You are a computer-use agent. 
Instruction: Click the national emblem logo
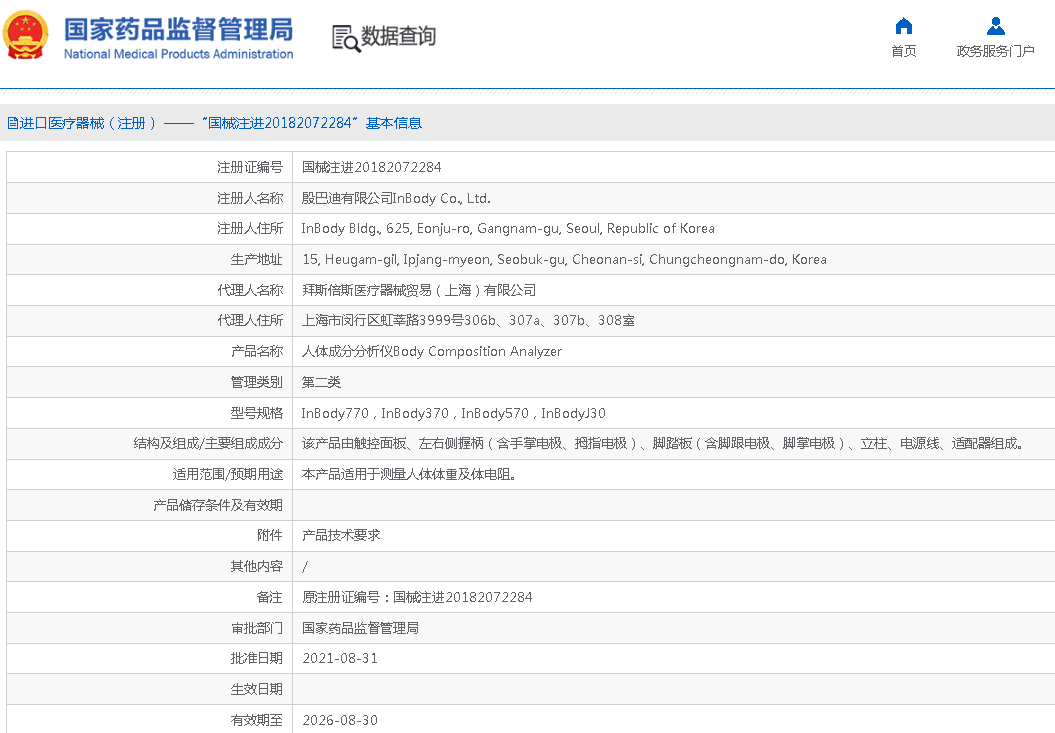26,36
